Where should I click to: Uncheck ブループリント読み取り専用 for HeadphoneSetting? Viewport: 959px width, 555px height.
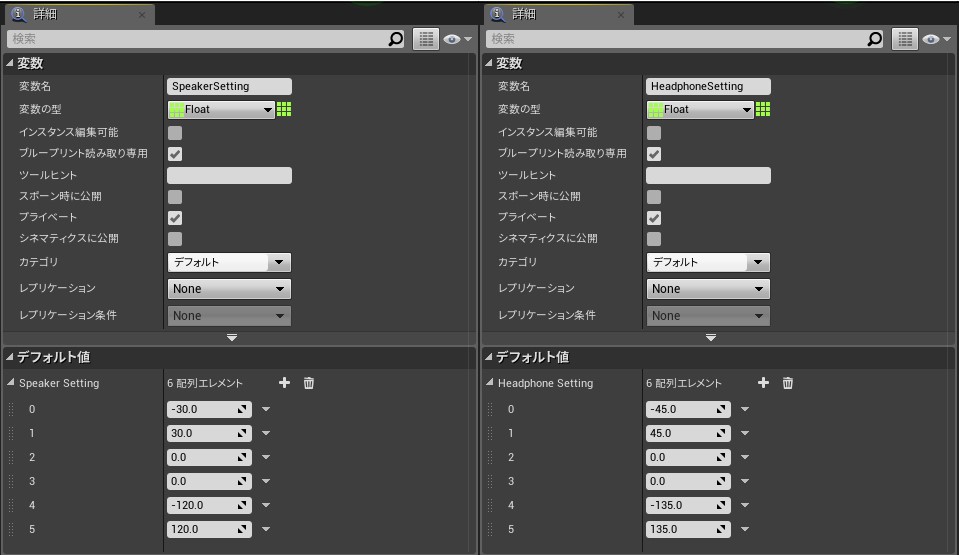[654, 154]
